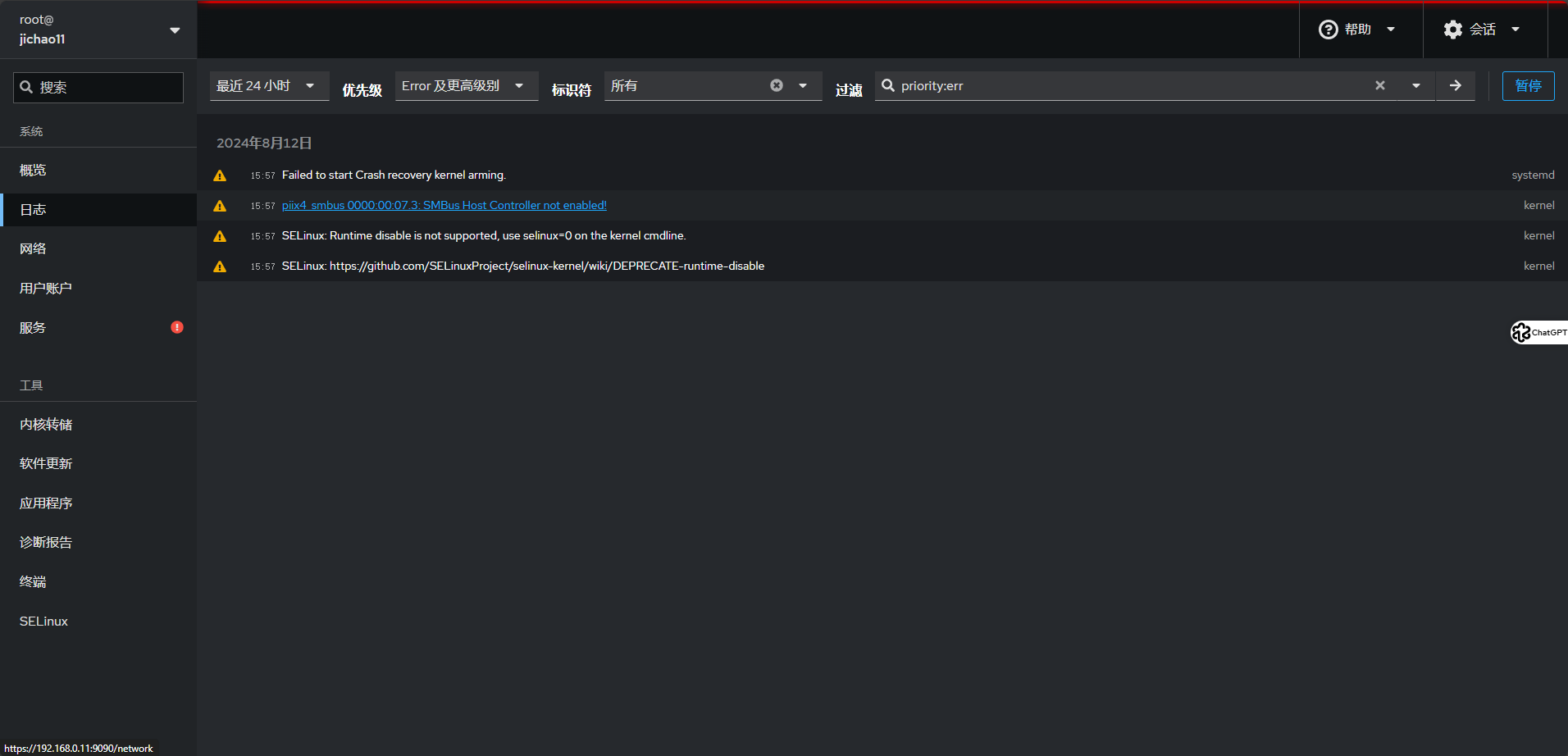This screenshot has height=756, width=1568.
Task: Open the piix4_smbus SMBus Host Controller link
Action: (x=444, y=206)
